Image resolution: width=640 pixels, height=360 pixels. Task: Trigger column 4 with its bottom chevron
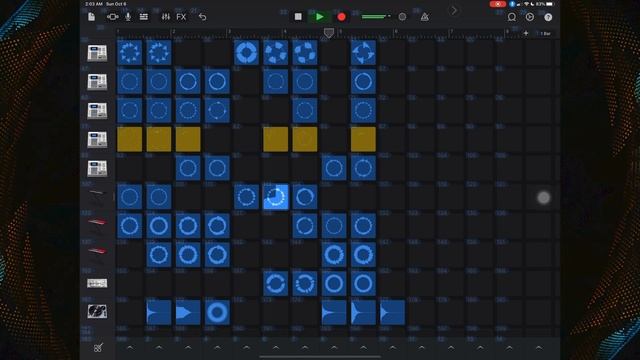pos(217,348)
